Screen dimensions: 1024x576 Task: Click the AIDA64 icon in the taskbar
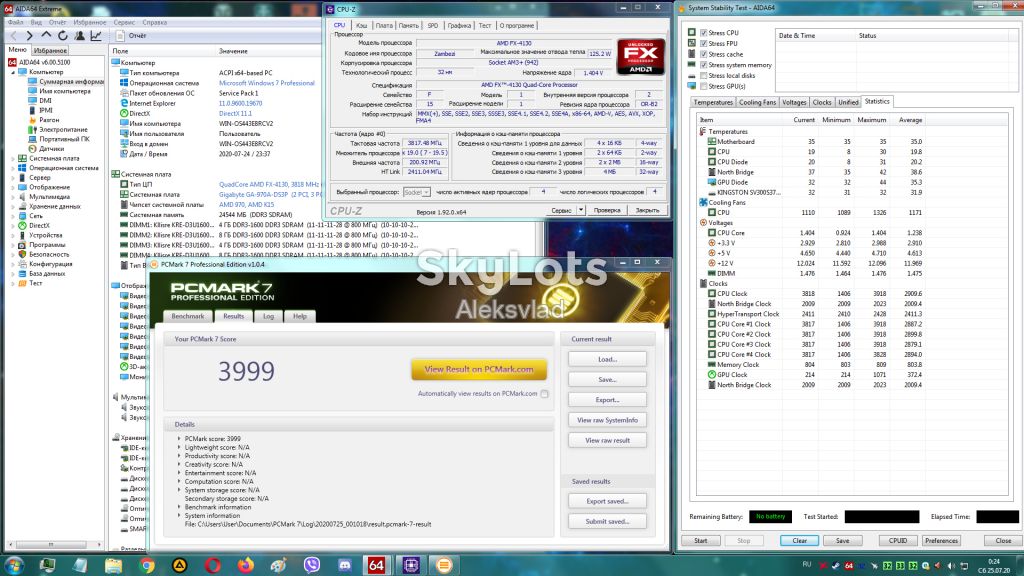[376, 566]
